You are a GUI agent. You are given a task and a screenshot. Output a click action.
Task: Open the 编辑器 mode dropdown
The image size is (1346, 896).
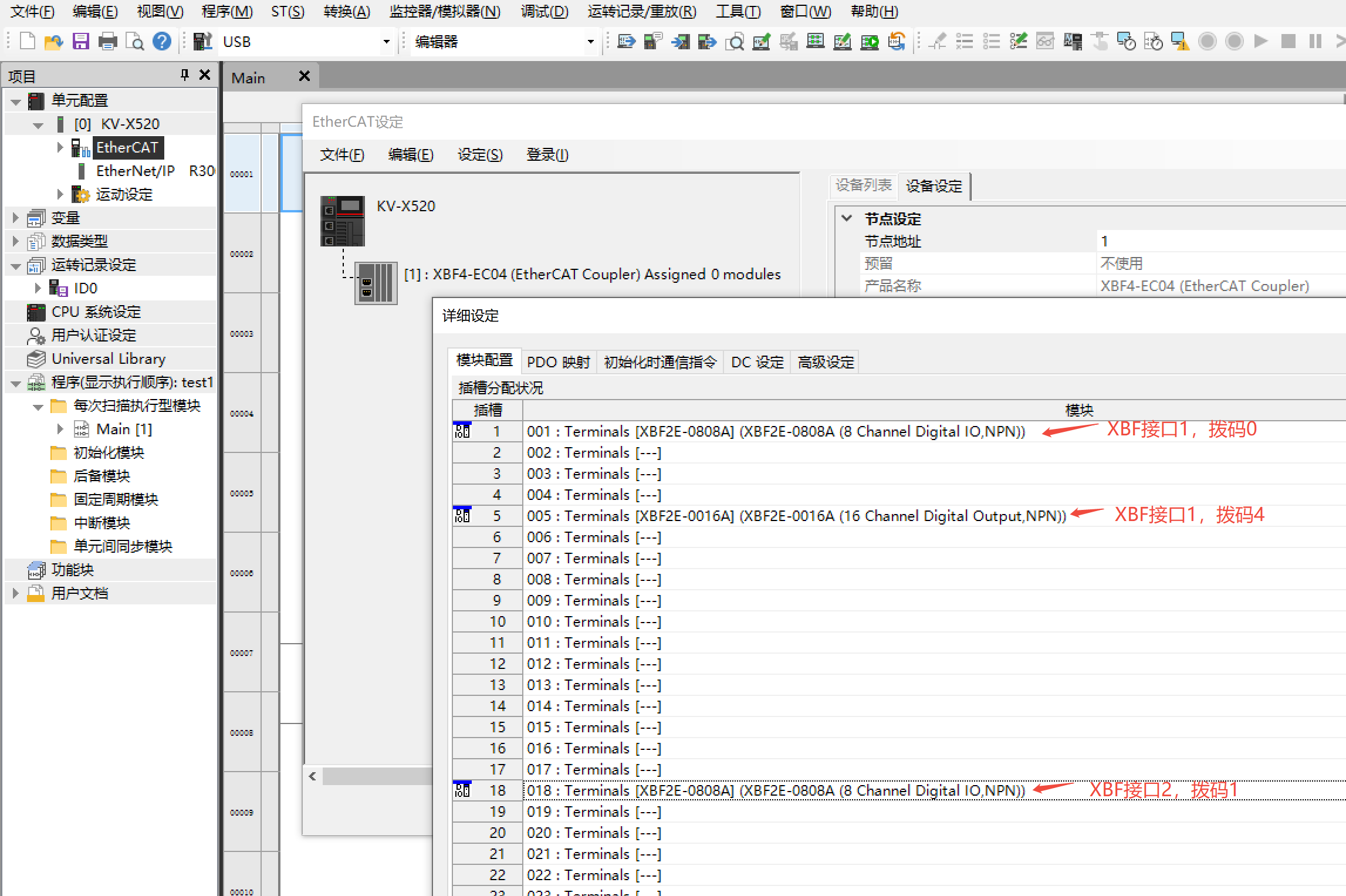pyautogui.click(x=590, y=42)
